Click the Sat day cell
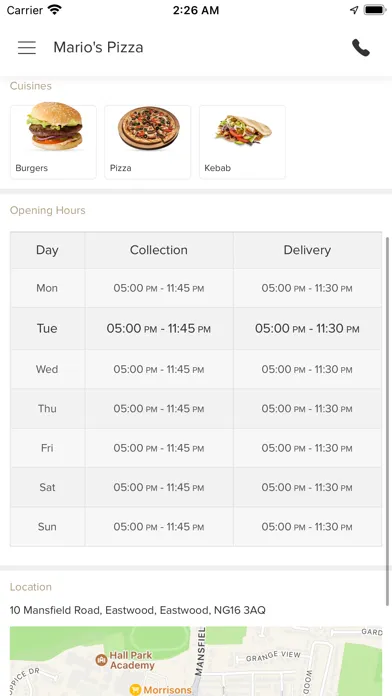 [48, 487]
